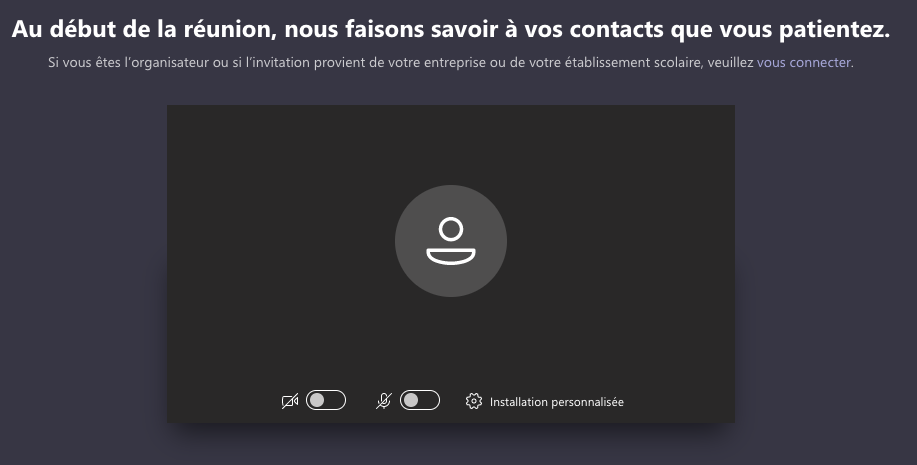Click the knob of the camera switch
Viewport: 917px width, 465px height.
tap(317, 400)
